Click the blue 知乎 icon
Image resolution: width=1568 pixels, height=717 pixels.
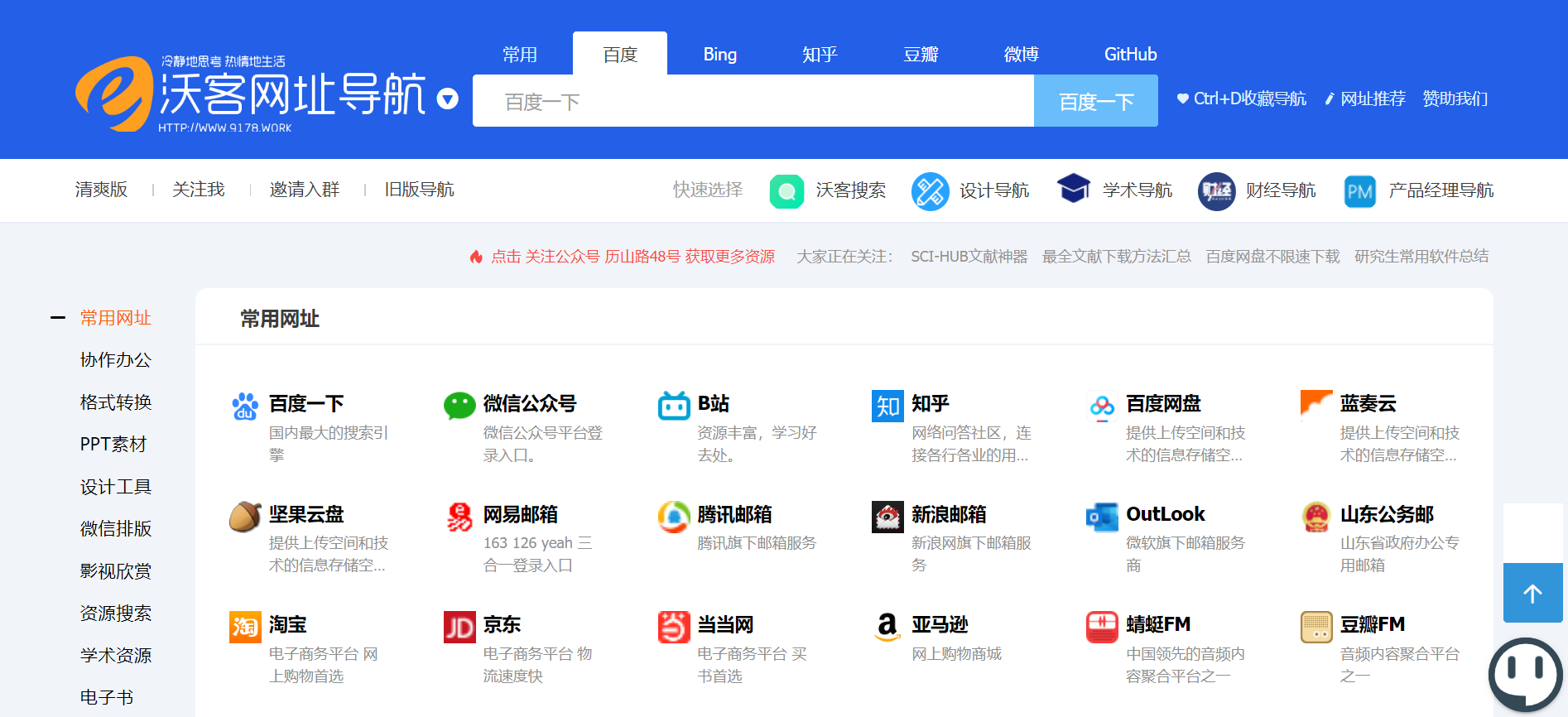[x=887, y=406]
